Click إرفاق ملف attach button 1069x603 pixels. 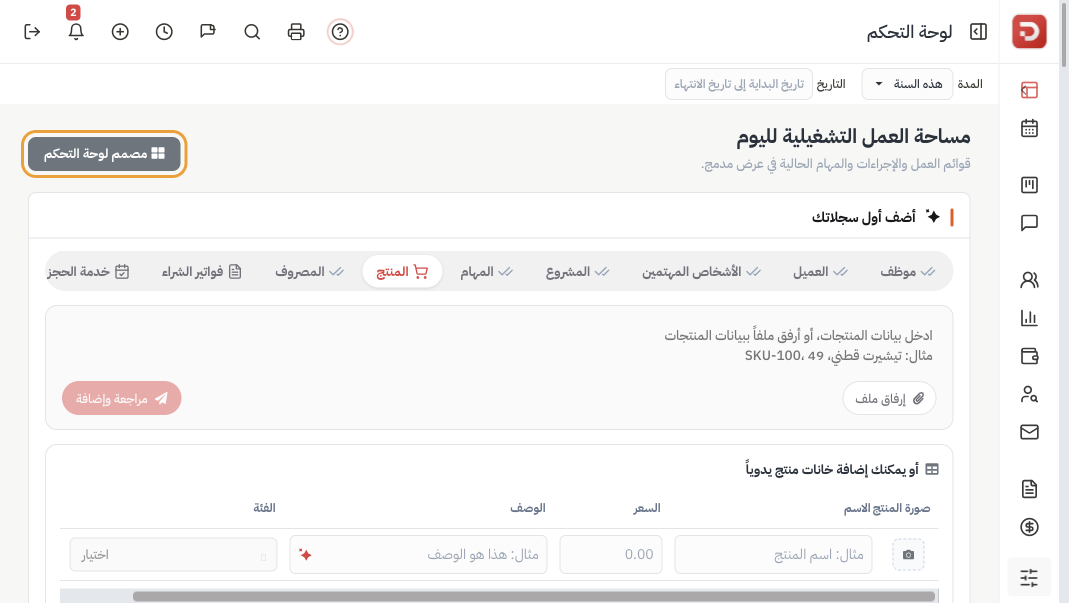(889, 398)
